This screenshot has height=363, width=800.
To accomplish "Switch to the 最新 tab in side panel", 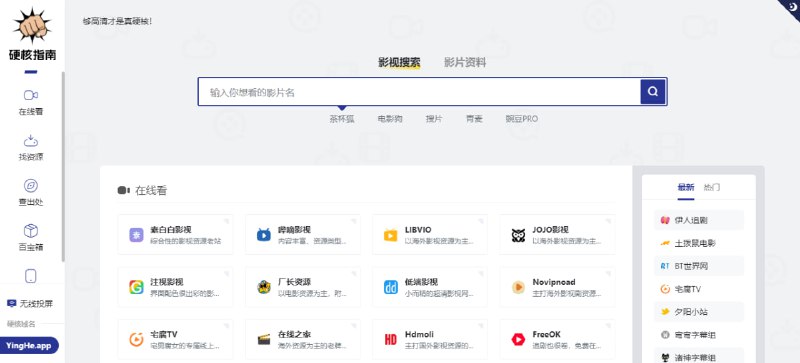I will [x=686, y=187].
